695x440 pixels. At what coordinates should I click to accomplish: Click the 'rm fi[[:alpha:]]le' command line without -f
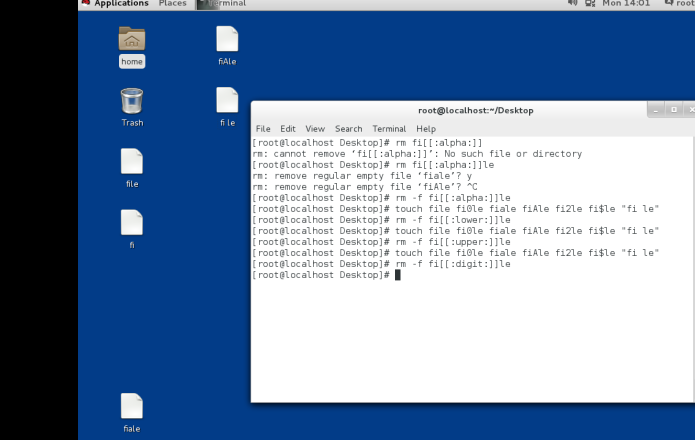373,165
